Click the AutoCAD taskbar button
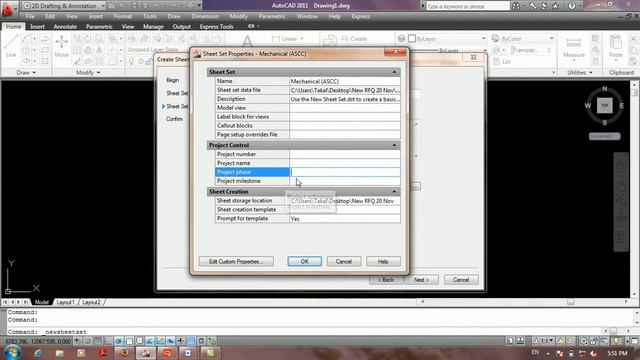The image size is (640, 360). pos(146,353)
